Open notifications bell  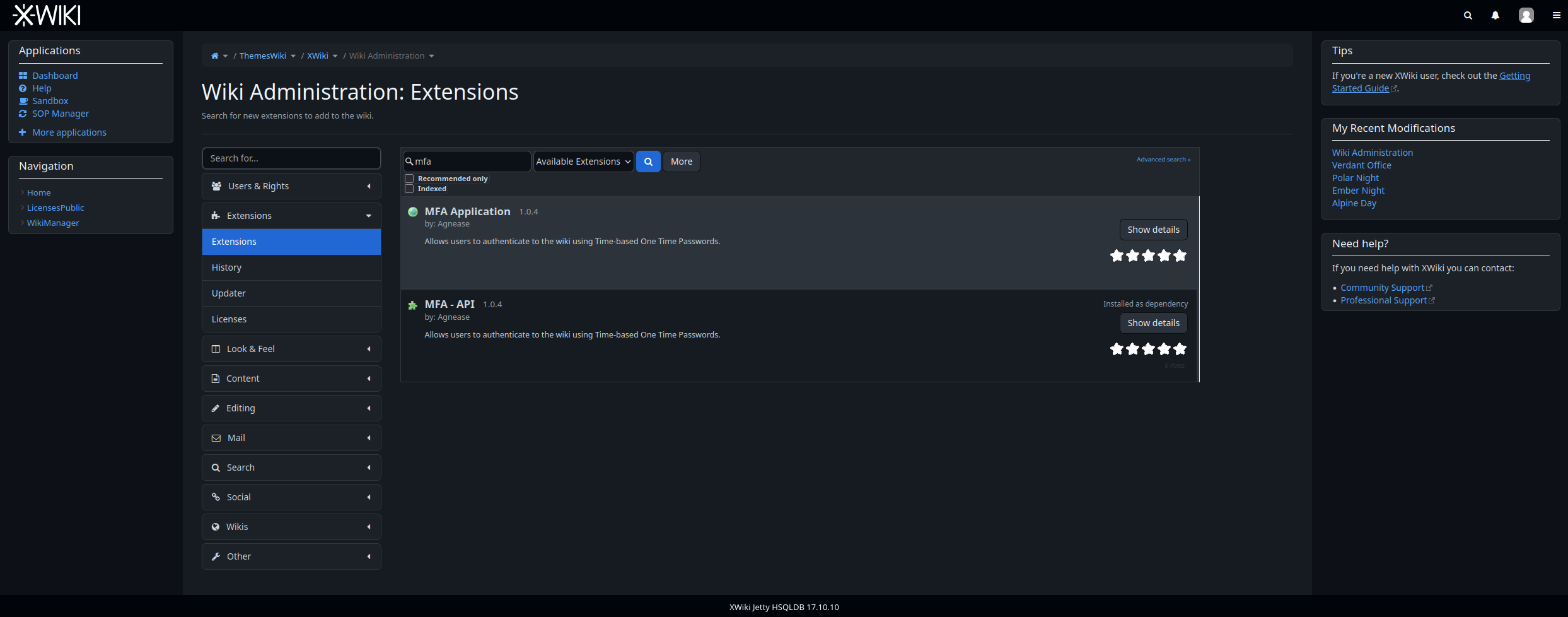[1495, 16]
